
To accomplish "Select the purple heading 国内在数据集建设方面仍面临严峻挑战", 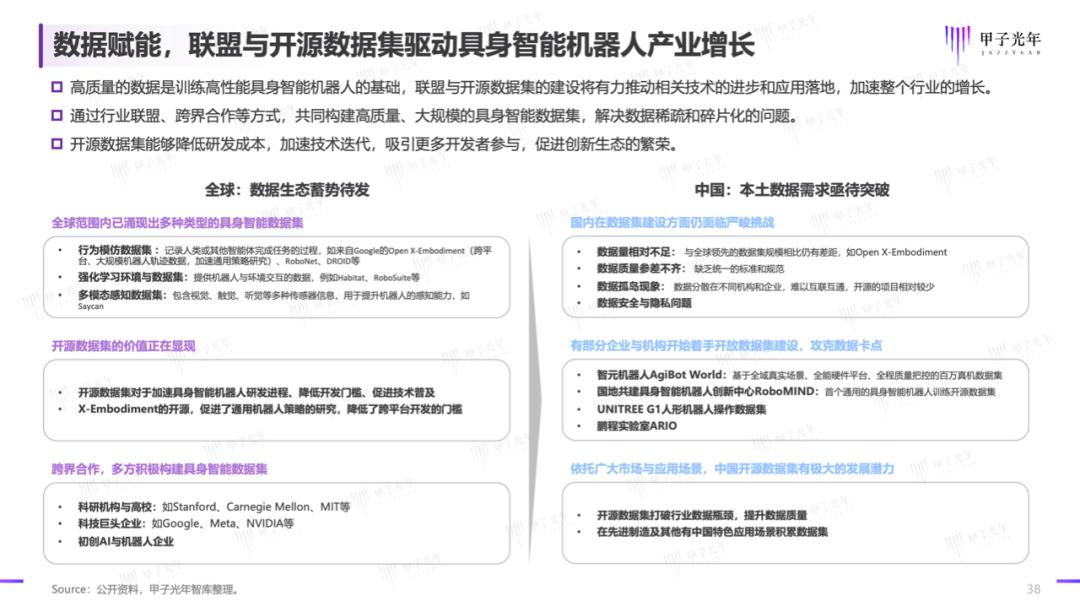I will [x=672, y=221].
